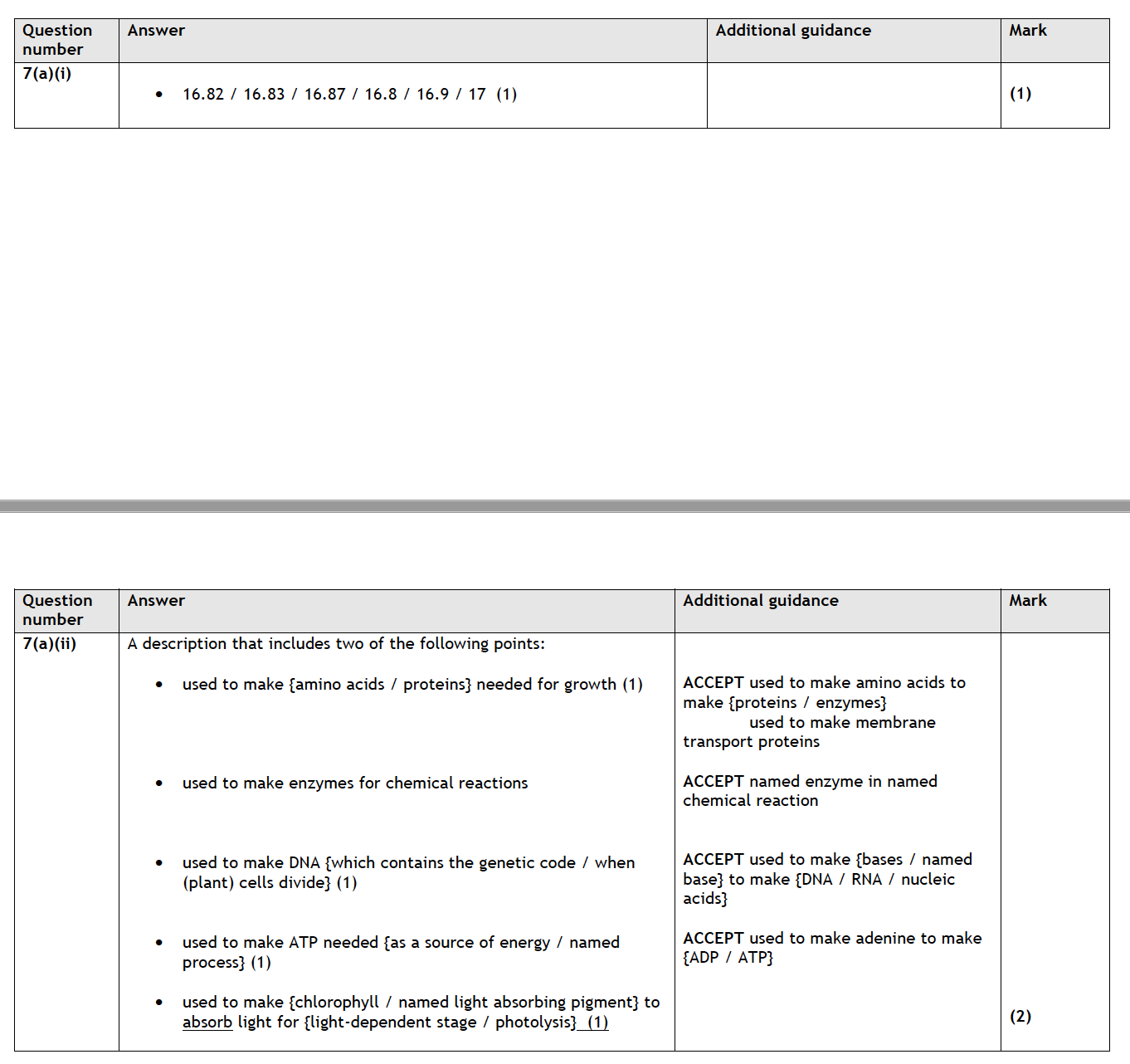Screen dimensions: 1130x1064
Task: Click the Additional guidance header in first table
Action: click(x=792, y=31)
